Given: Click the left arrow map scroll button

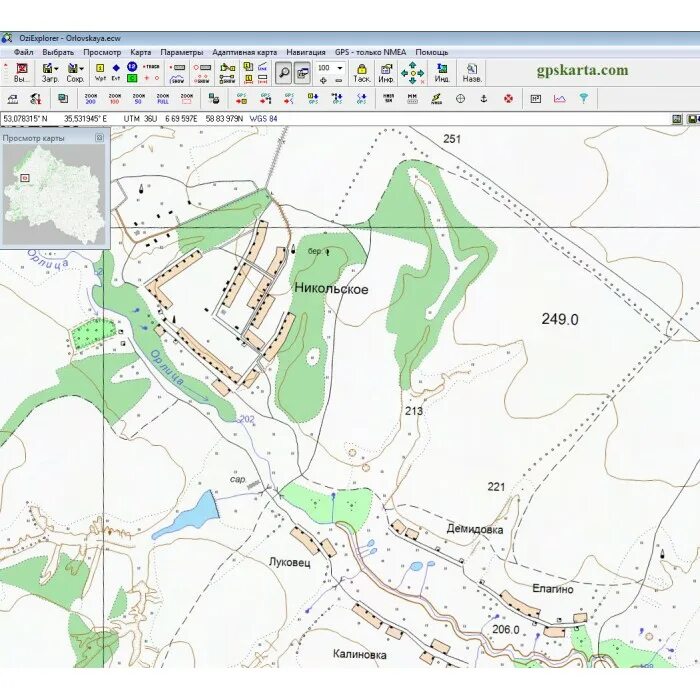Looking at the screenshot, I should (x=404, y=73).
